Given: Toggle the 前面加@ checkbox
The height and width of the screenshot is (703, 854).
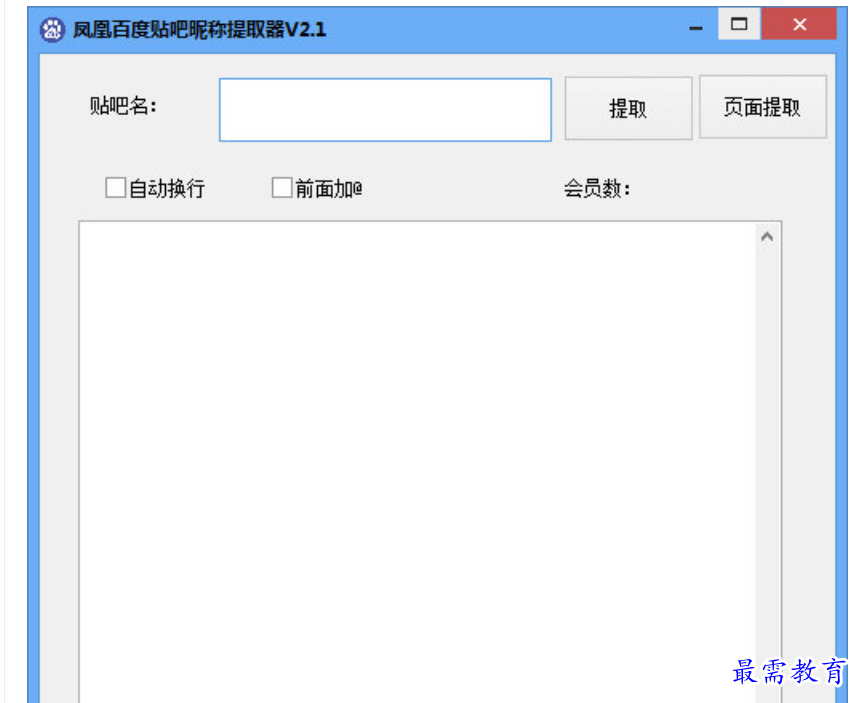Looking at the screenshot, I should (x=282, y=188).
